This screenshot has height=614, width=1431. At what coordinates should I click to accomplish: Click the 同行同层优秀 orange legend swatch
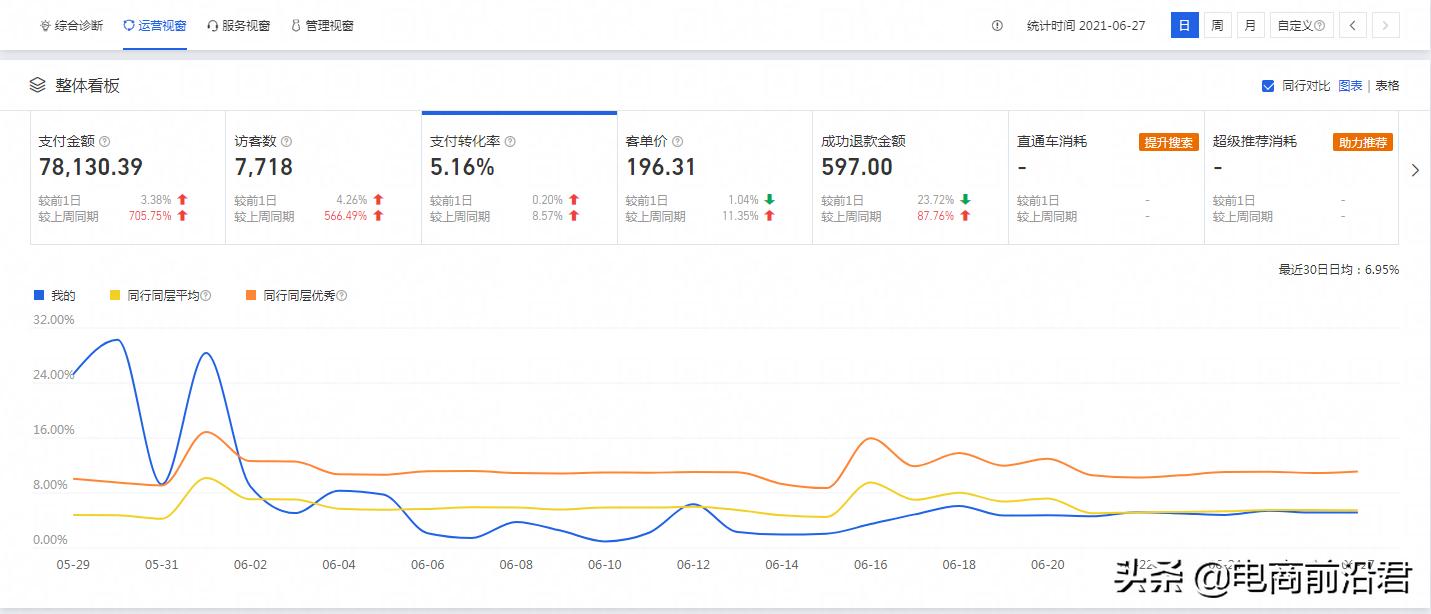click(x=251, y=296)
